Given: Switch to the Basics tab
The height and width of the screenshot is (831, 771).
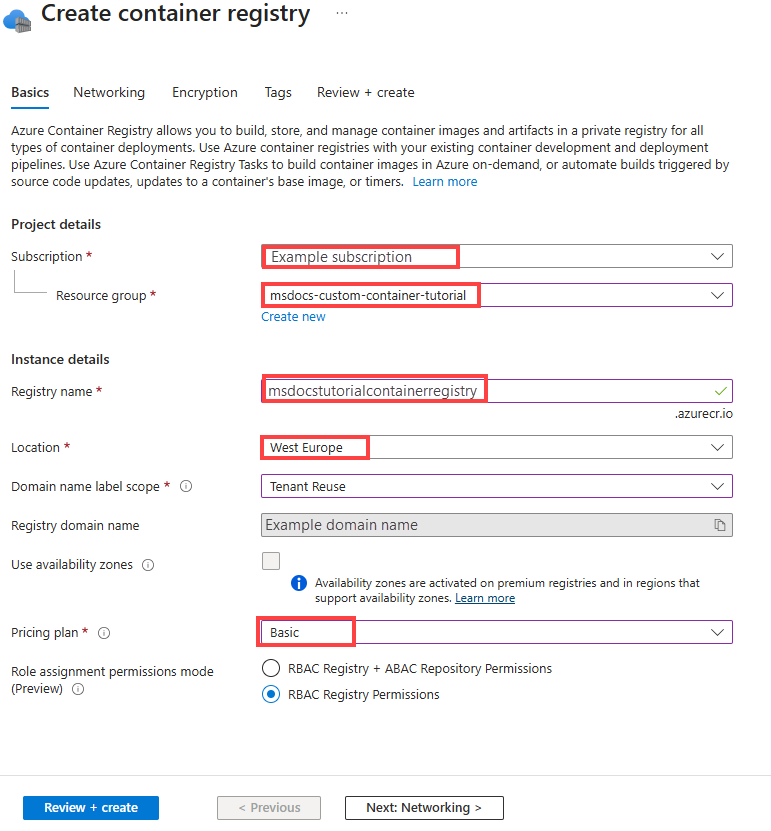Looking at the screenshot, I should coord(30,93).
